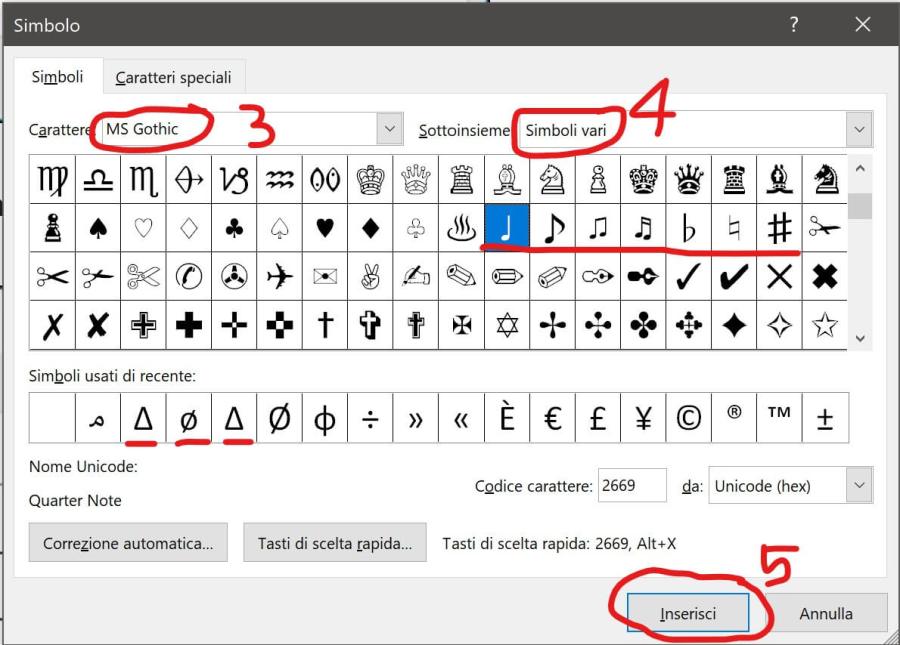Open the Sottoinsieme subset dropdown
This screenshot has height=645, width=900.
tap(858, 128)
